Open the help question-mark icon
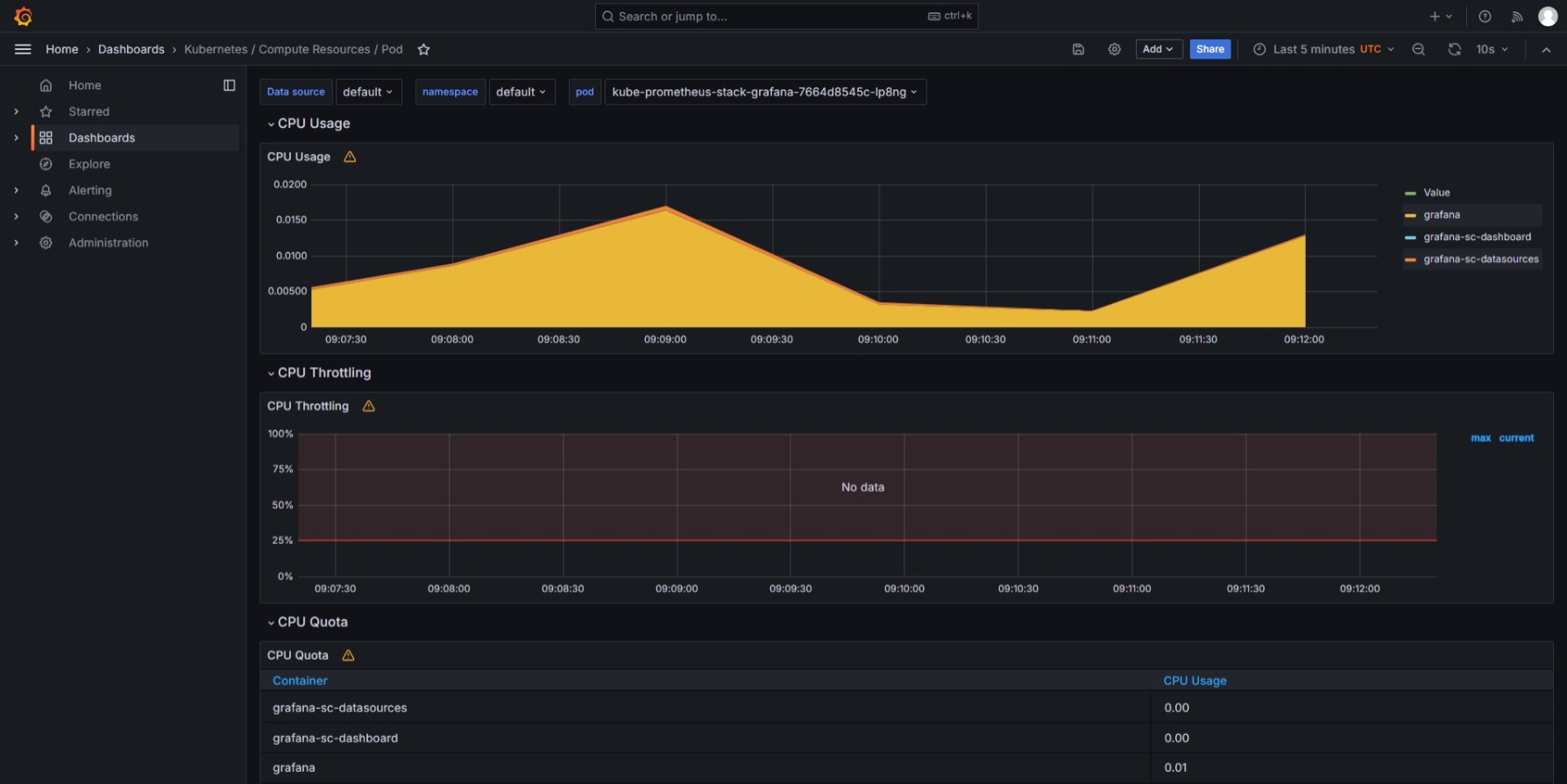 [1485, 17]
